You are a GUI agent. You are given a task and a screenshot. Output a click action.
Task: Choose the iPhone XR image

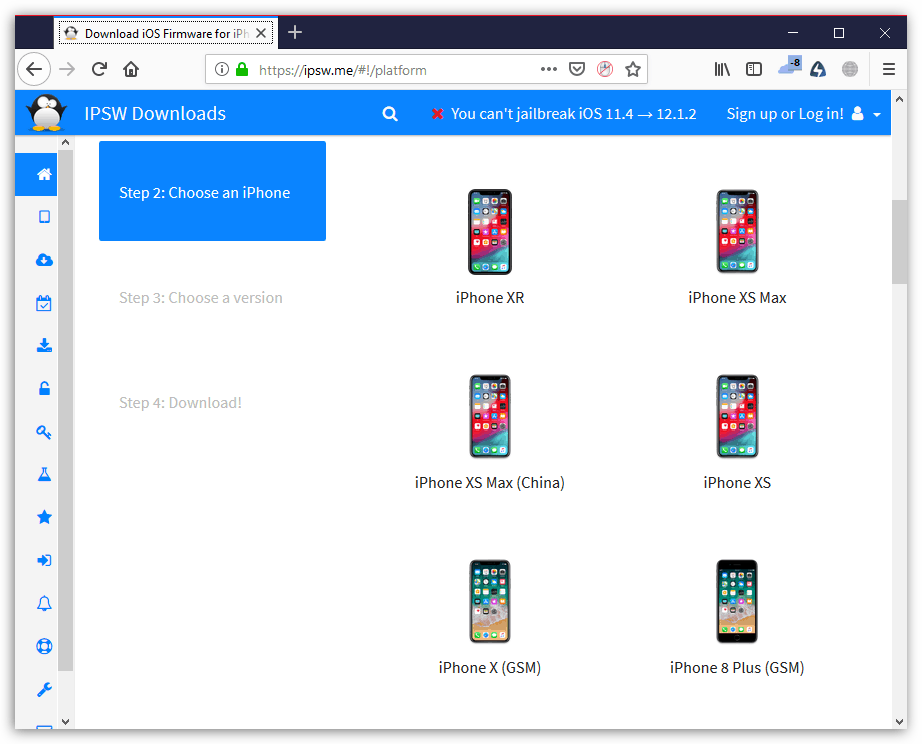pos(490,232)
